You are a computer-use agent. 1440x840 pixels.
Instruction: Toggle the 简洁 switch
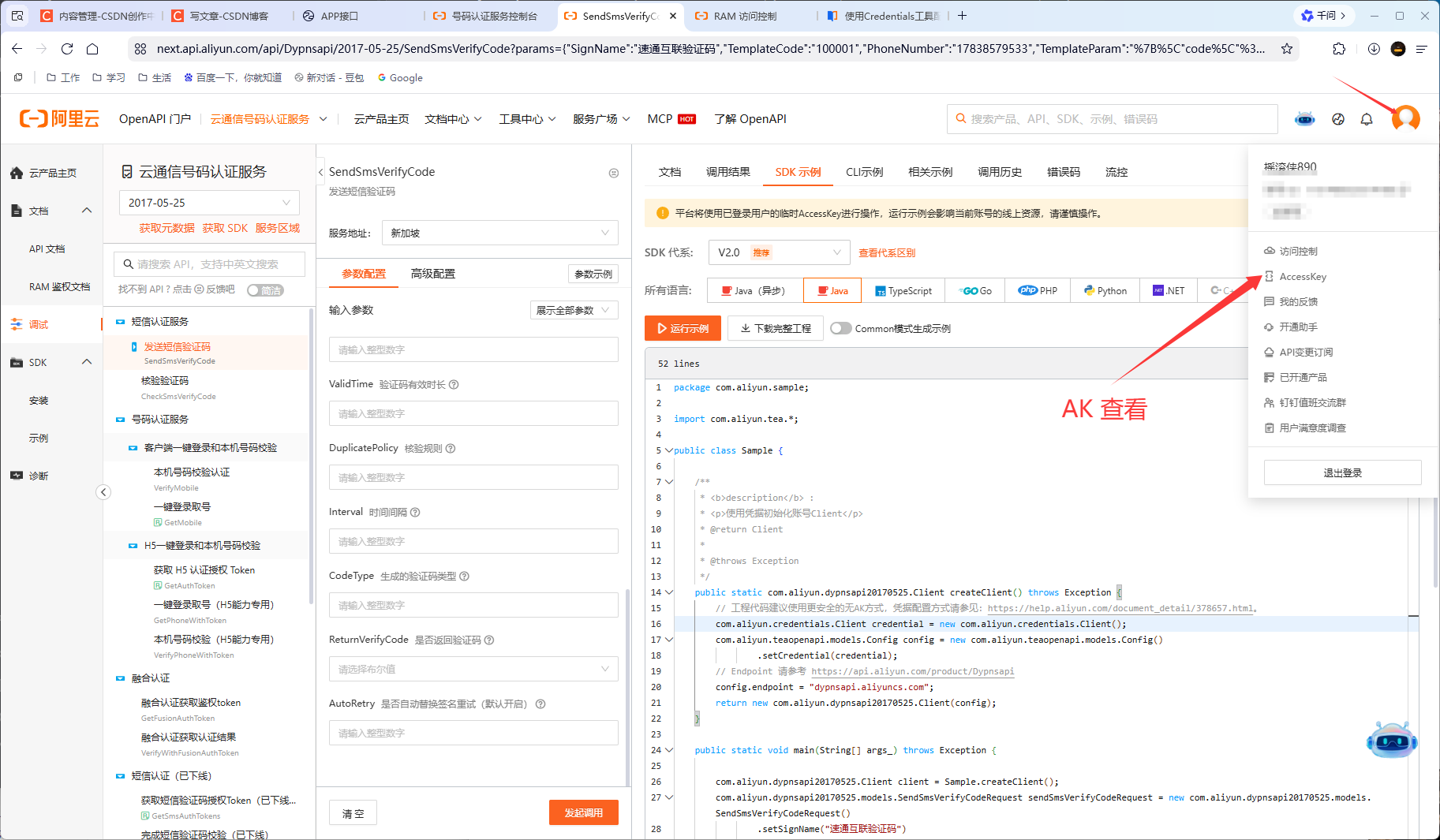coord(265,290)
